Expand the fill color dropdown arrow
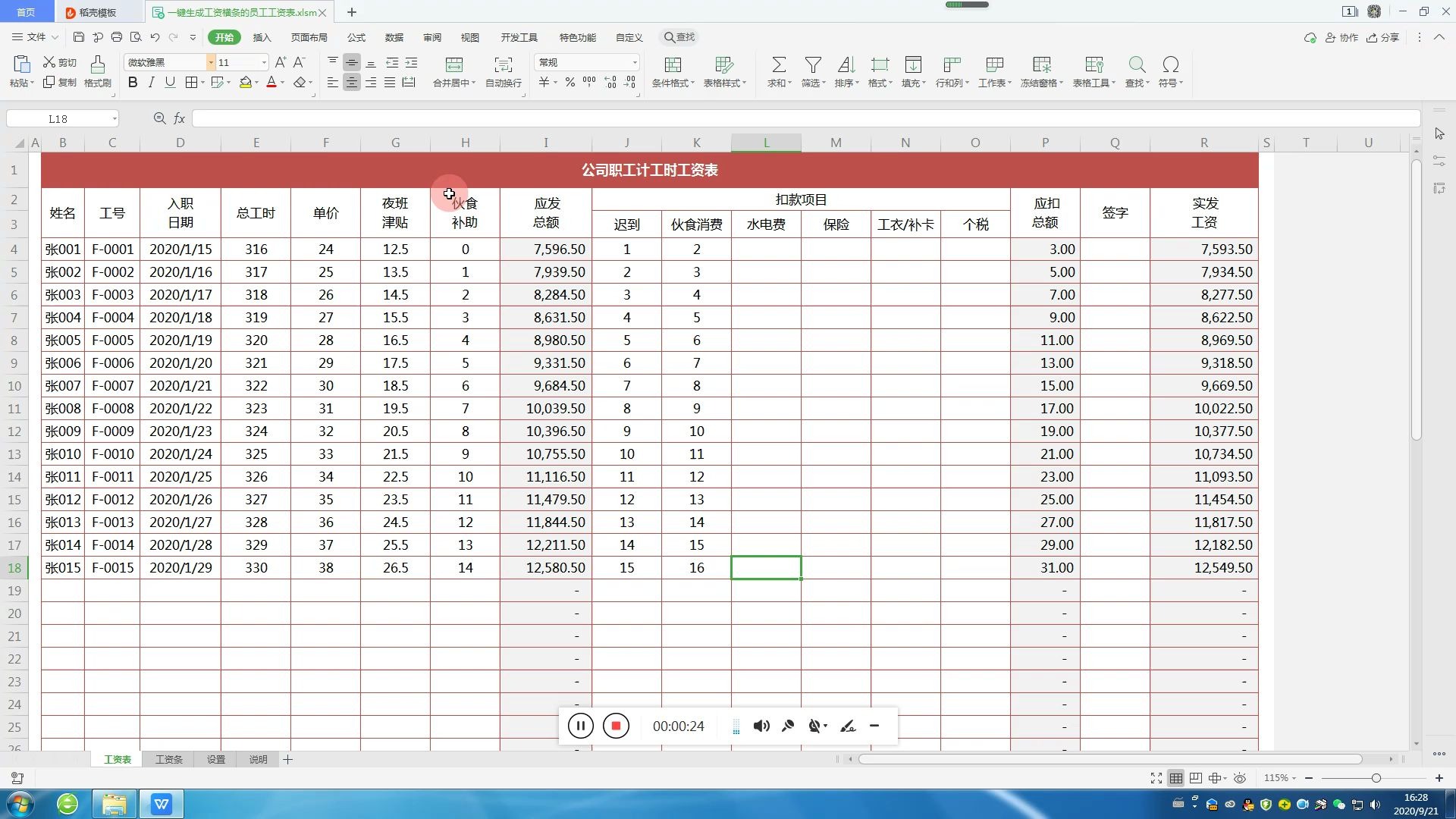Screen dimensions: 1456x819 pyautogui.click(x=256, y=82)
